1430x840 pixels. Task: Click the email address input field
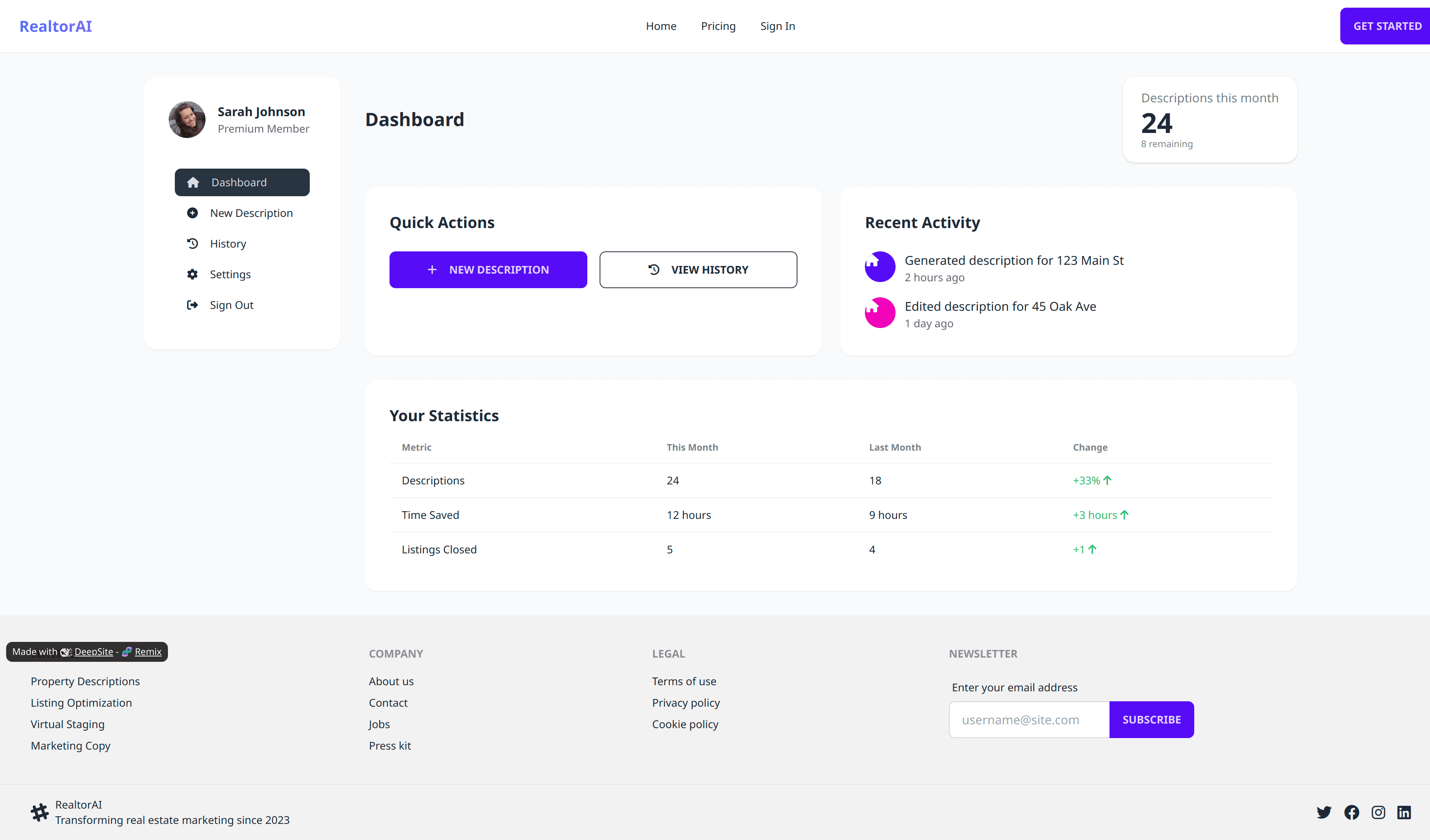[1028, 719]
